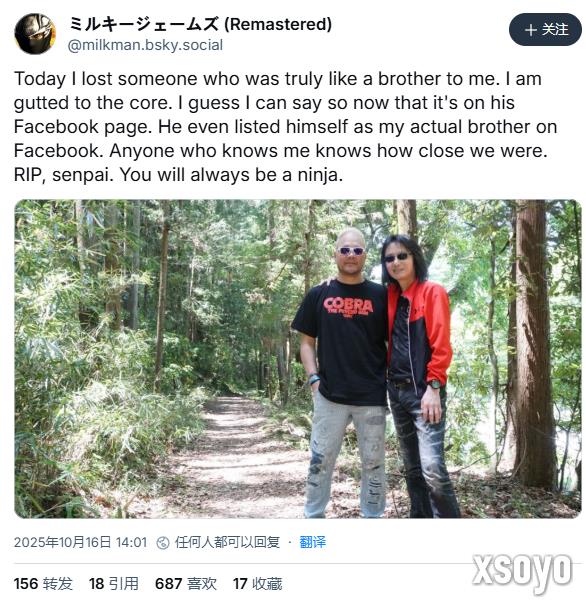586x603 pixels.
Task: Open the ninja profile avatar
Action: (35, 34)
